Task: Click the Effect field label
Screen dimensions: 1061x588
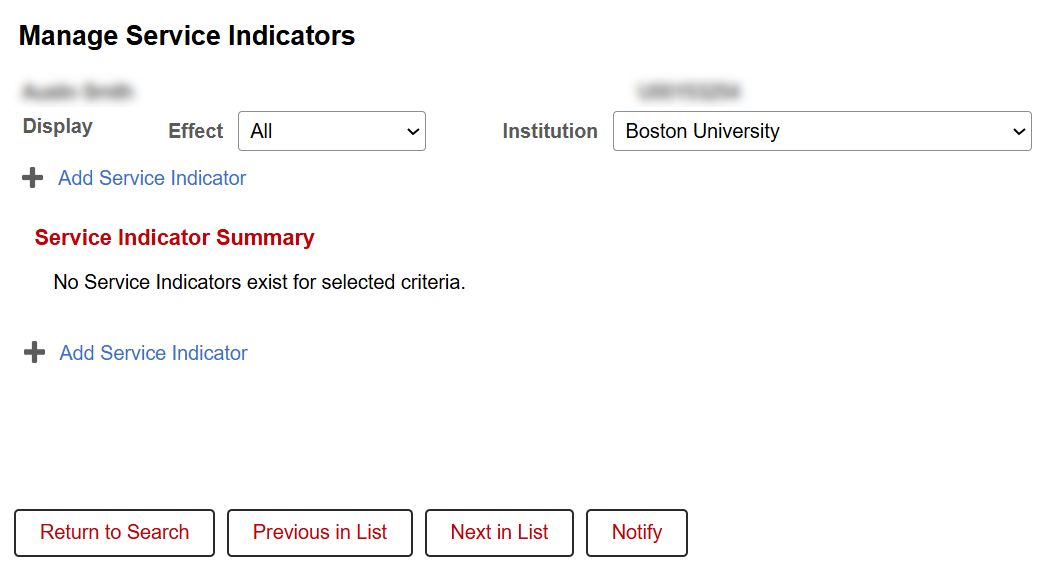Action: 196,131
